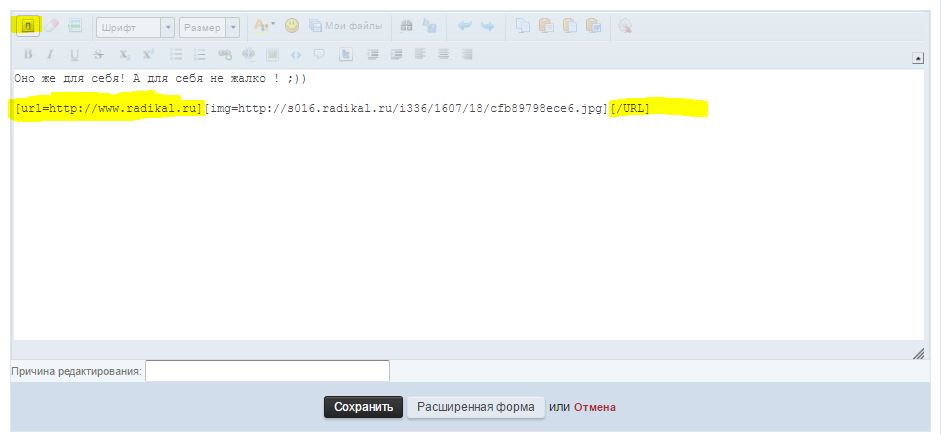This screenshot has height=435, width=941.
Task: Click the binoculars find icon
Action: [x=406, y=27]
